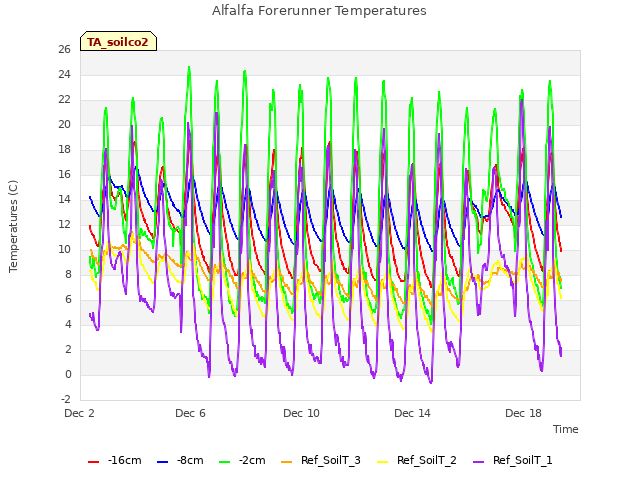Click the yellow Ref_SoilT_2 legend marker

point(382,462)
